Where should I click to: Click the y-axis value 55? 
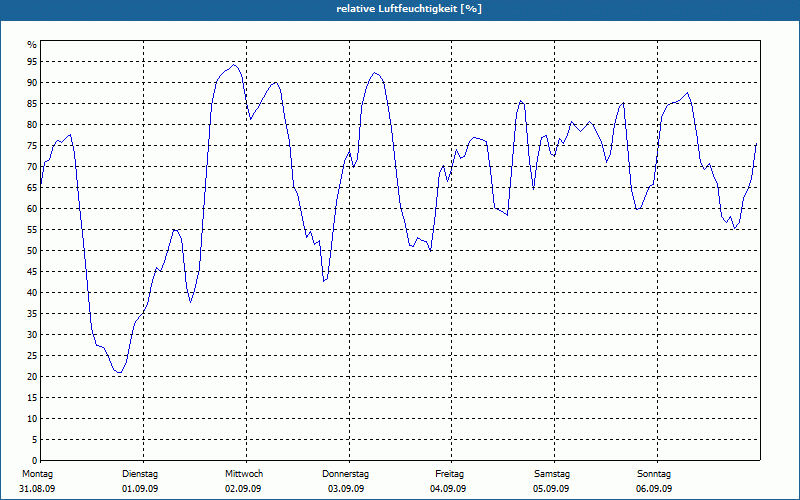tap(32, 230)
